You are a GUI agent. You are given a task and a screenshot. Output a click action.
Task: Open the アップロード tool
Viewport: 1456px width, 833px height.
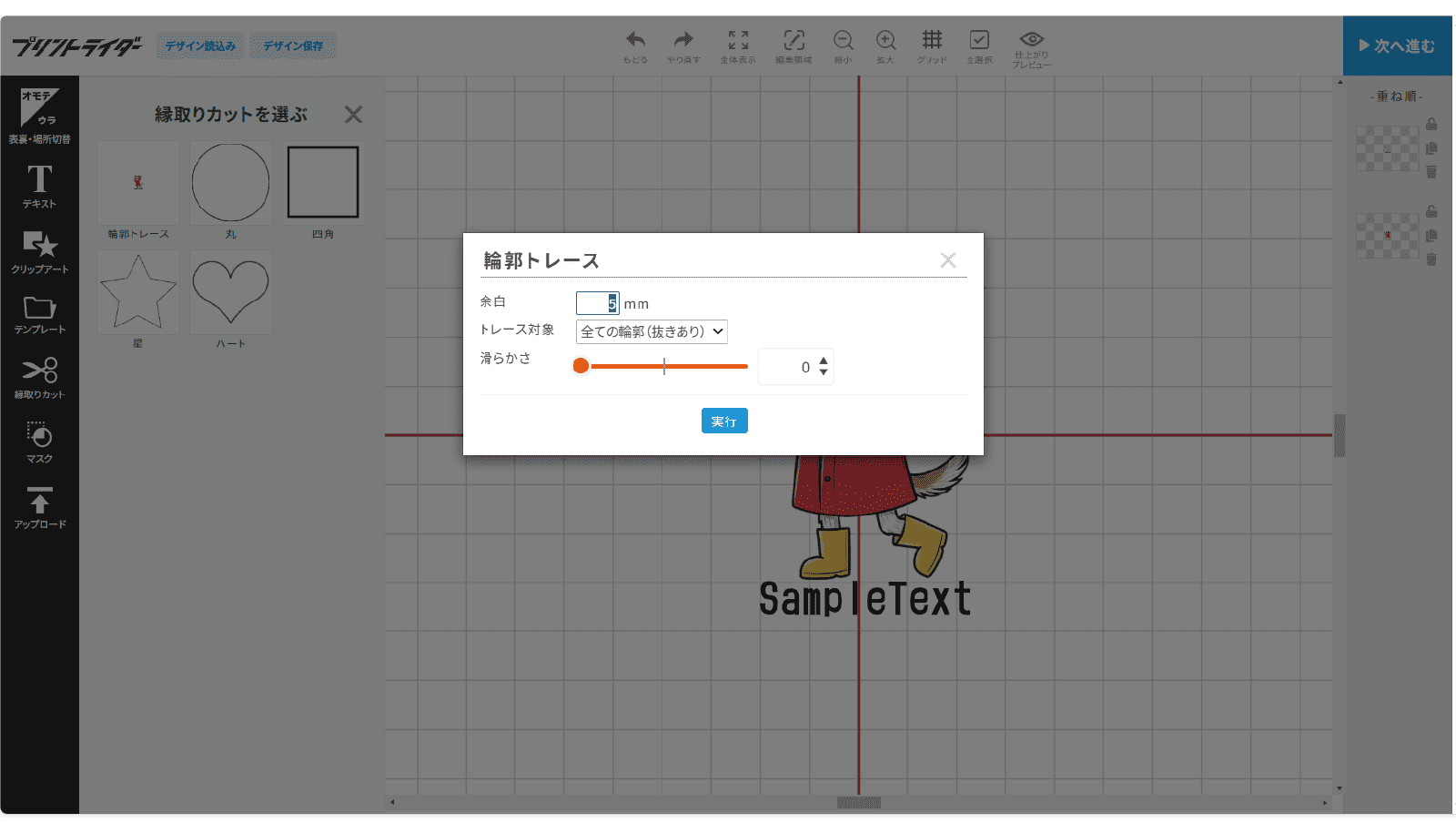[39, 507]
